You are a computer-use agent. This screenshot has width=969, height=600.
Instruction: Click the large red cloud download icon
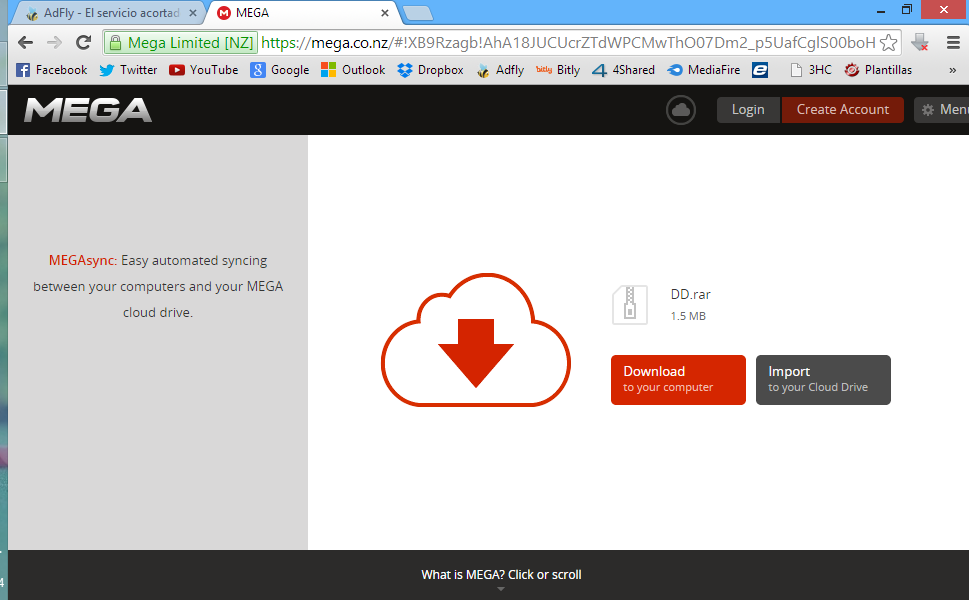(x=476, y=339)
